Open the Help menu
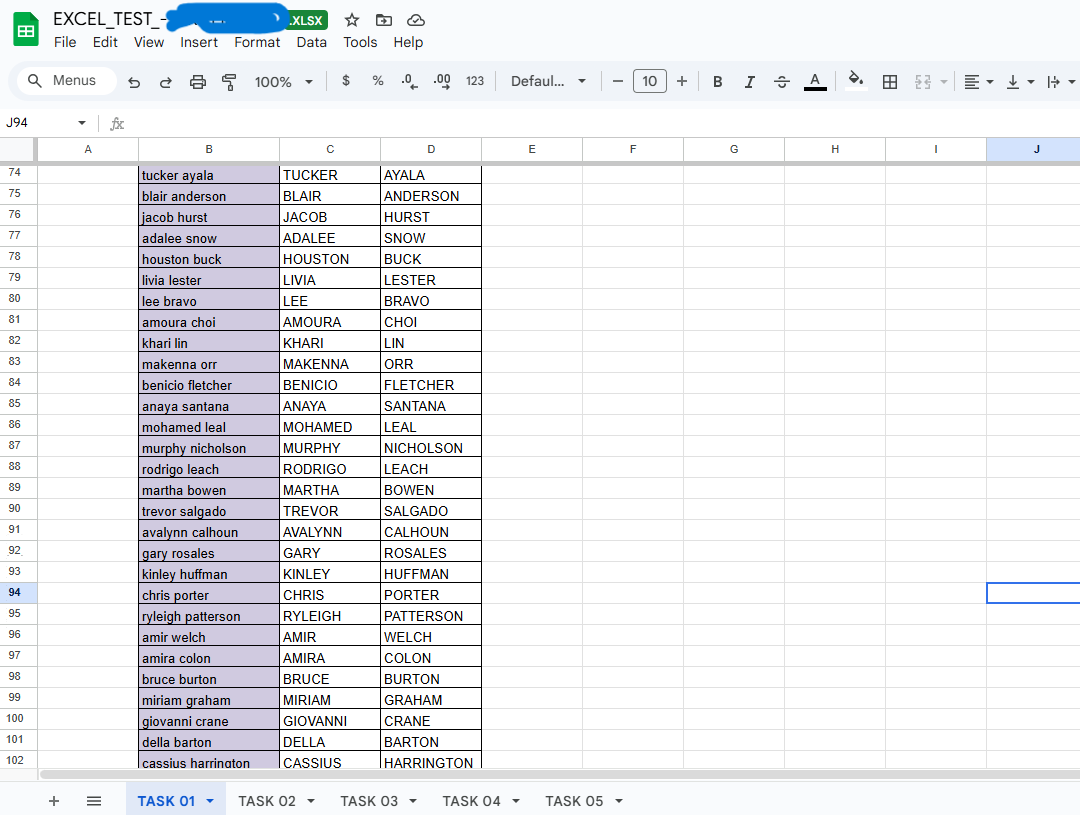Viewport: 1080px width, 815px height. click(408, 42)
